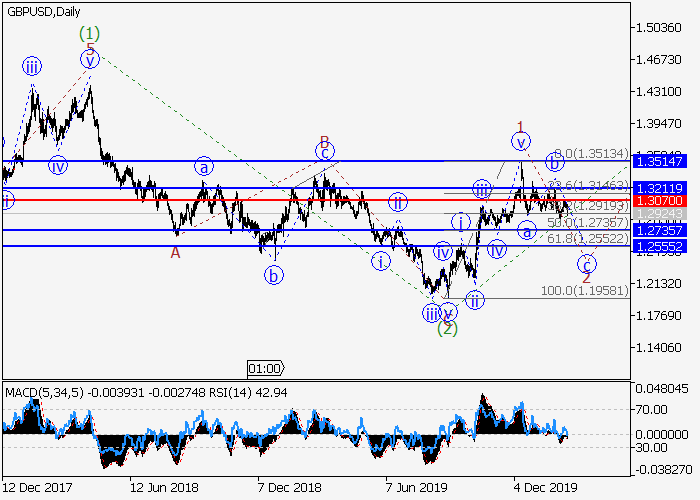
Task: Click the green (1) wave label
Action: coord(91,33)
